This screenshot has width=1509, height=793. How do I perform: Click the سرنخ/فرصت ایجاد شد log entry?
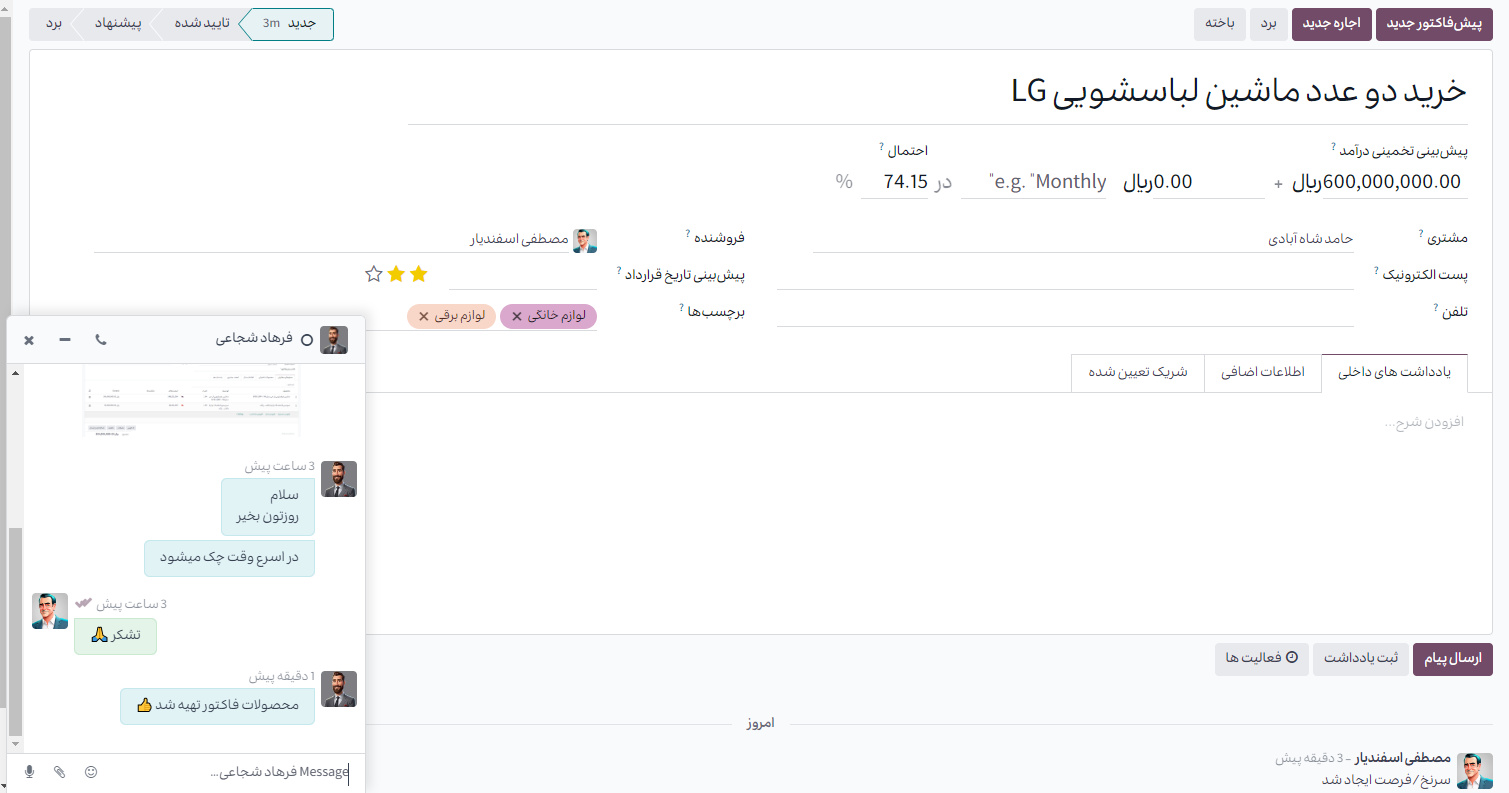(x=1385, y=780)
